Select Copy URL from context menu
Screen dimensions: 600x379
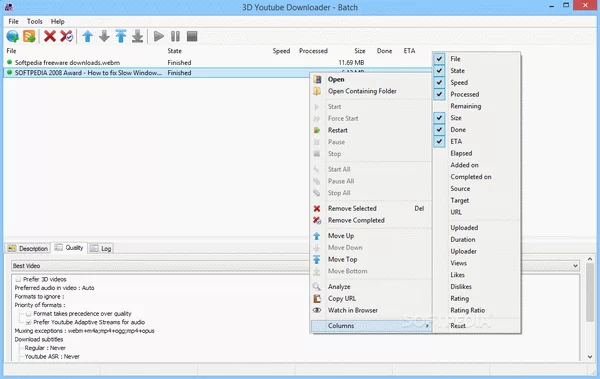click(x=342, y=299)
